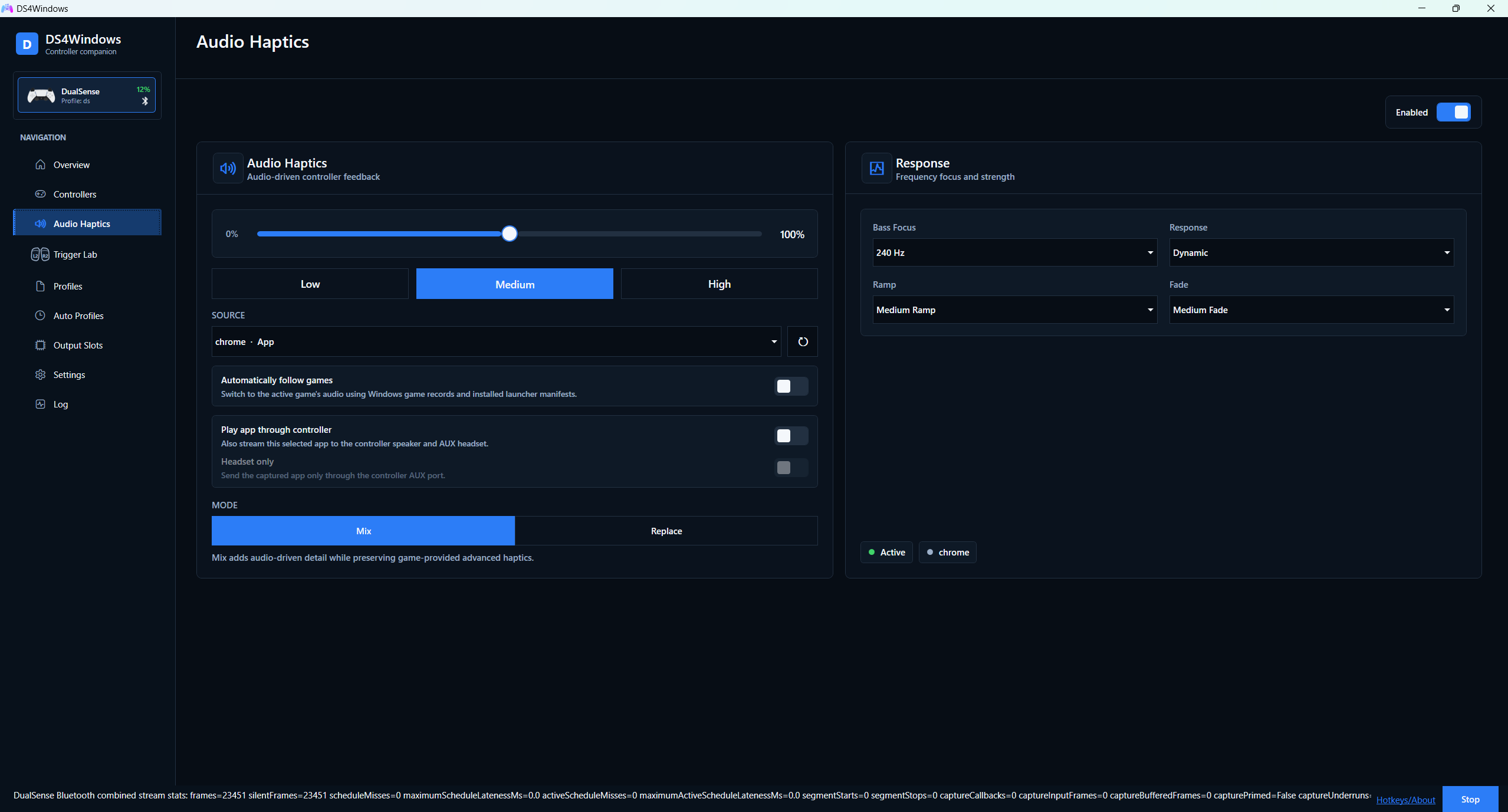
Task: Expand the Medium Fade dropdown
Action: [1311, 310]
